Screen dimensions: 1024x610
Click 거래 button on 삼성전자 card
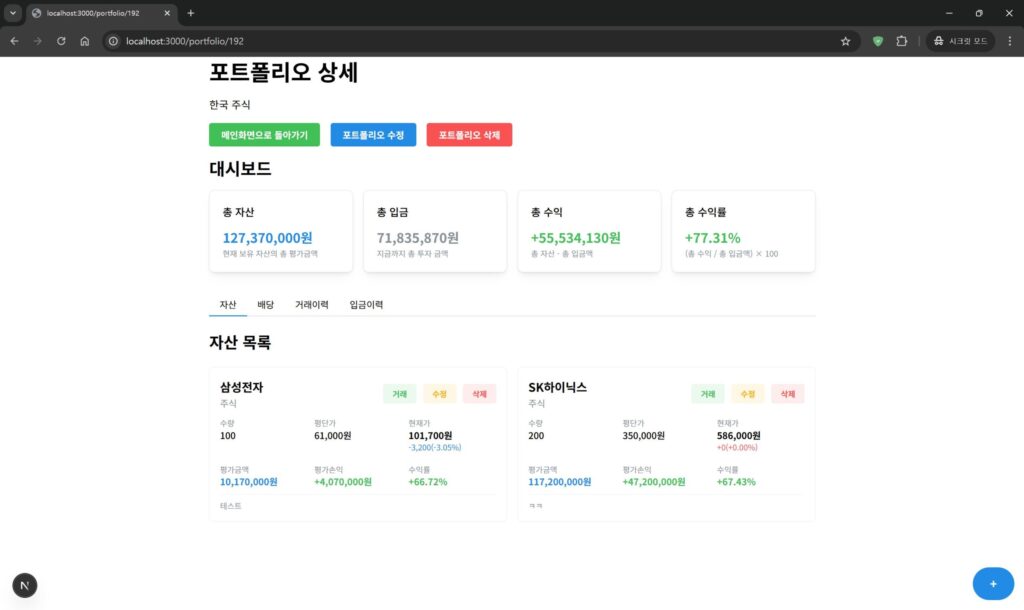(399, 394)
